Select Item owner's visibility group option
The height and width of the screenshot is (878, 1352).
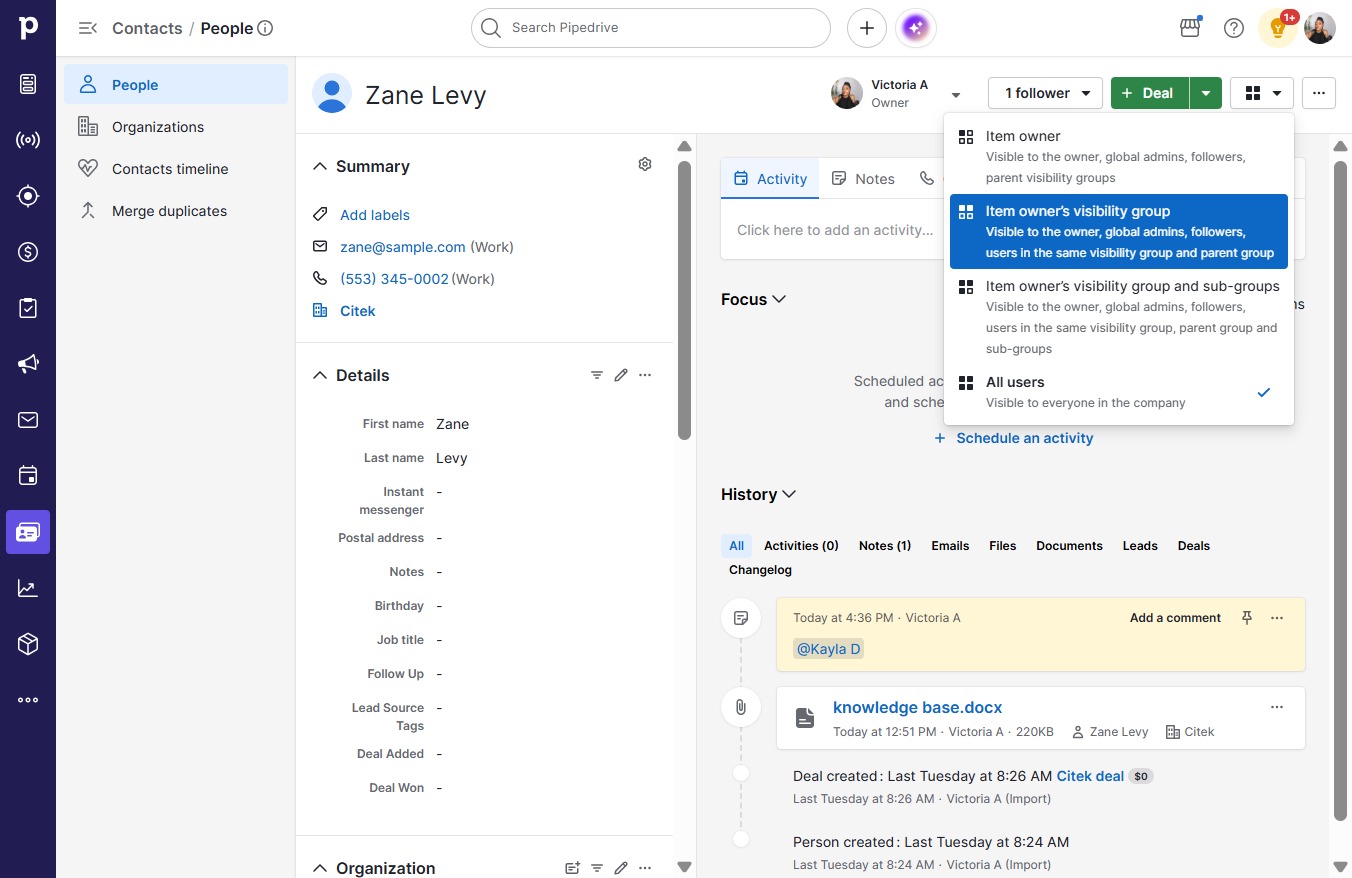(x=1119, y=231)
